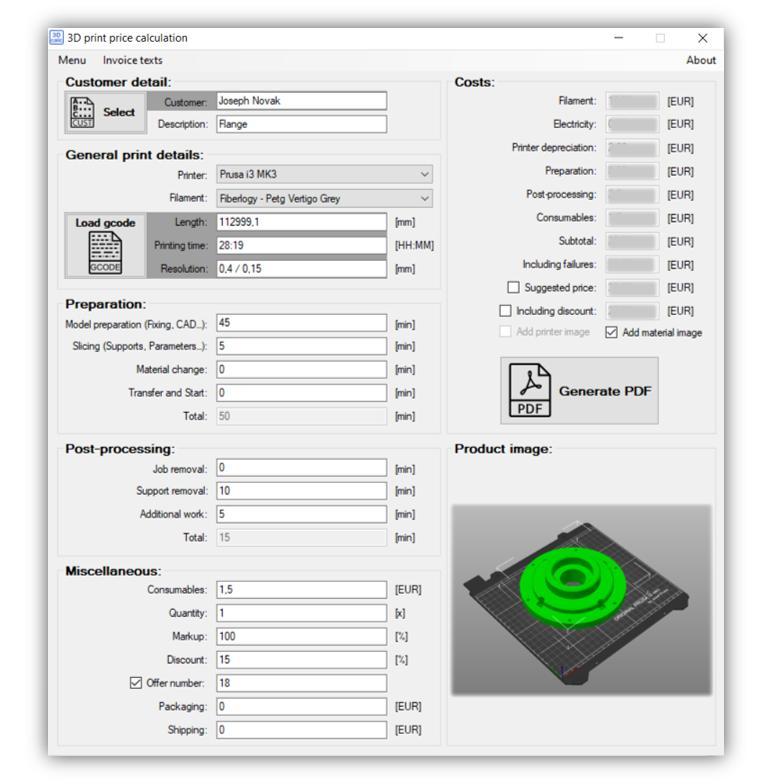The image size is (772, 784).
Task: Toggle the Suggested price checkbox
Action: click(513, 288)
